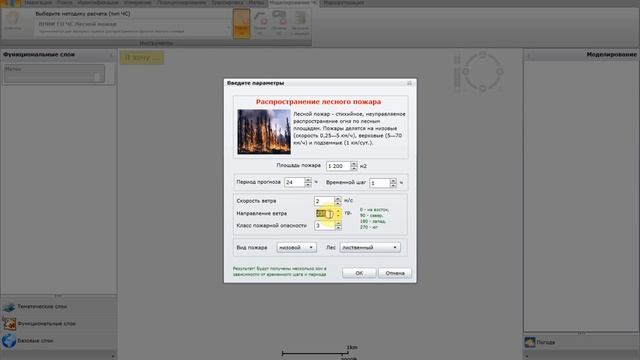Decrease Временной шаг with down arrow
This screenshot has height=360, width=640.
[393, 185]
